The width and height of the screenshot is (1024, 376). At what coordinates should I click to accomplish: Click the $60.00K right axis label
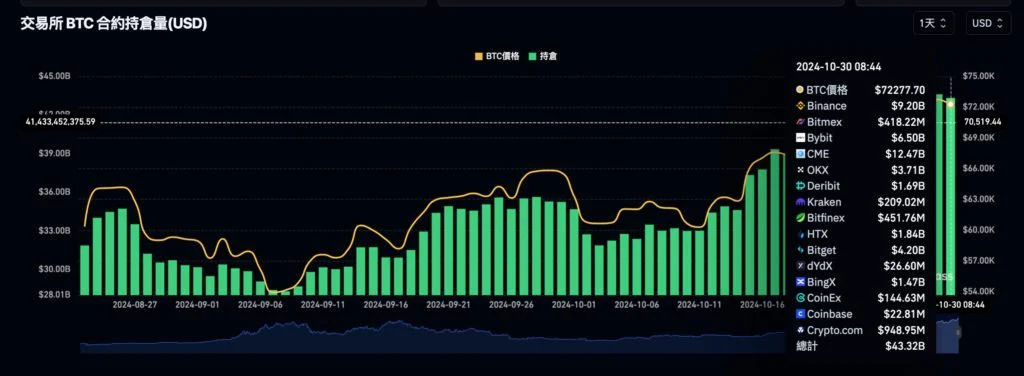[978, 230]
